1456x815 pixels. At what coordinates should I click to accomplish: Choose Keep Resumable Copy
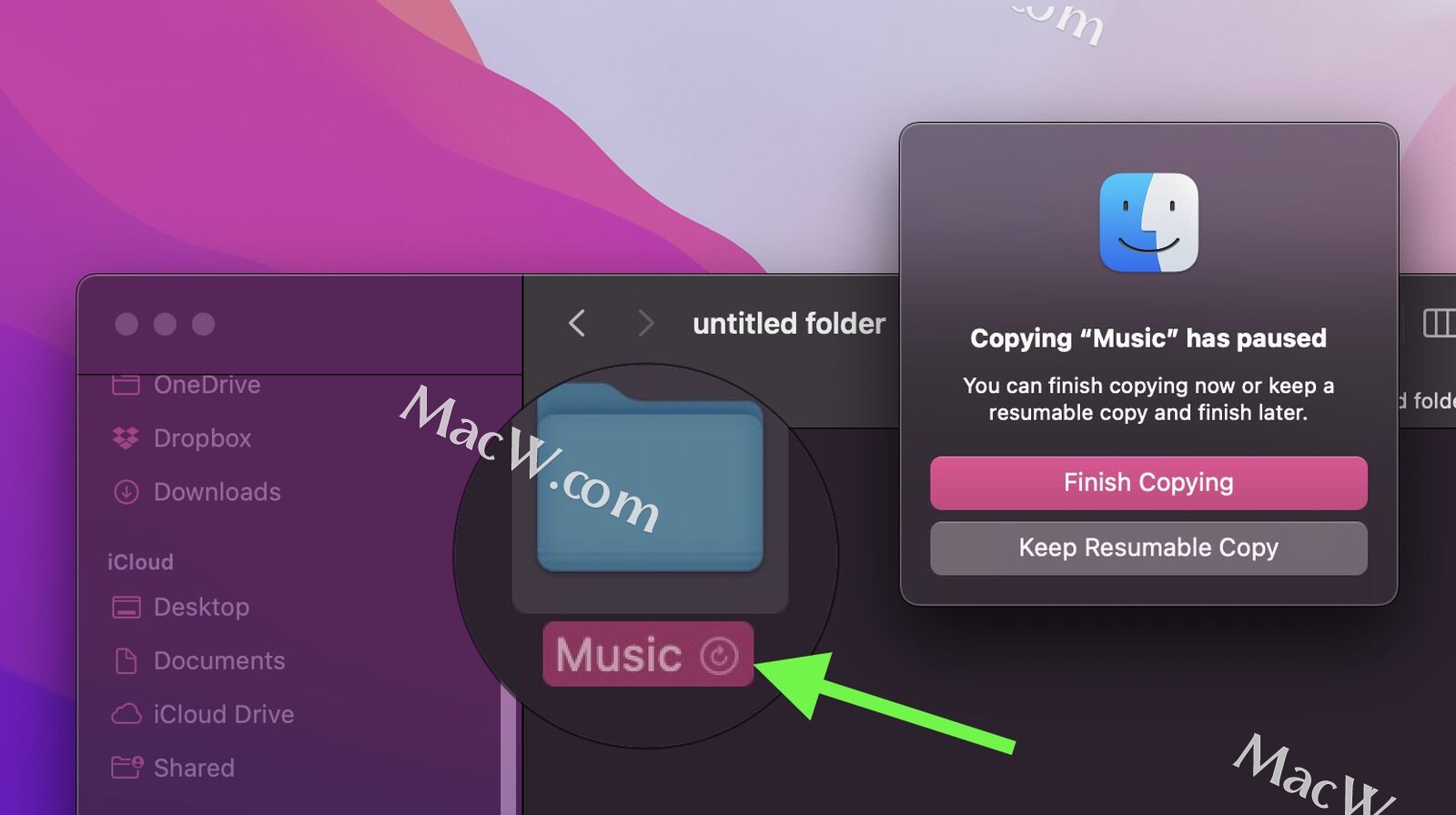1148,548
